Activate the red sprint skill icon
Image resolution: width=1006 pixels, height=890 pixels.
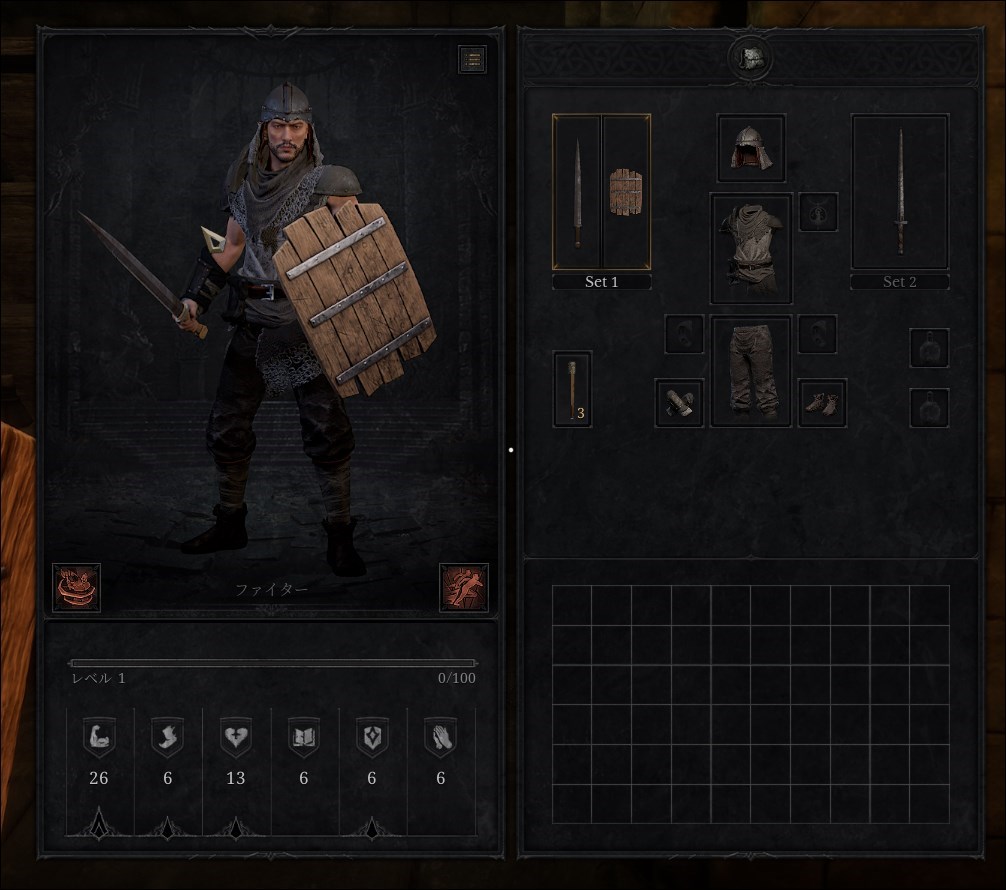464,587
